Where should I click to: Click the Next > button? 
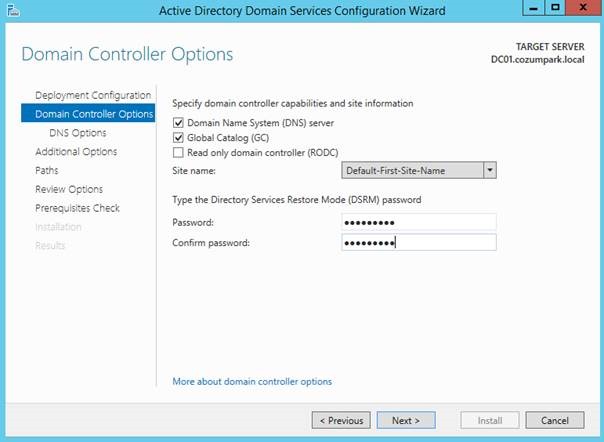tap(406, 420)
